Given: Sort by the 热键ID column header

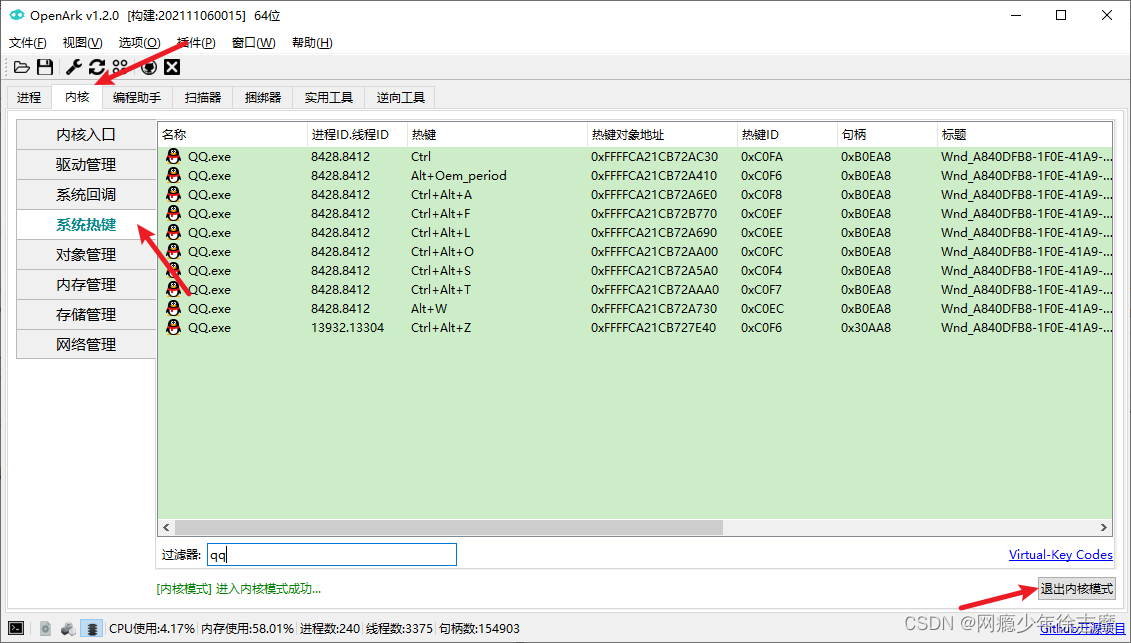Looking at the screenshot, I should click(787, 135).
